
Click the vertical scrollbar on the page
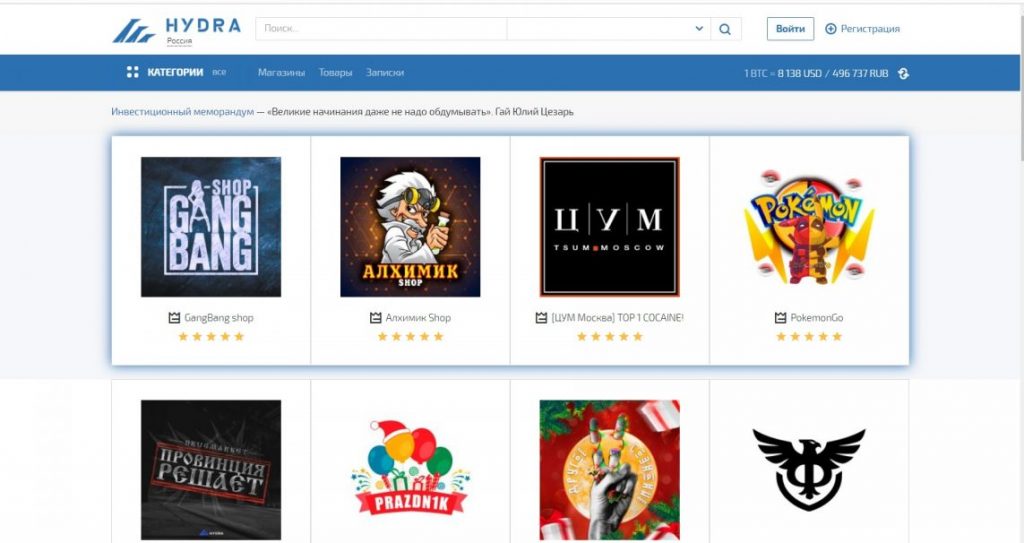[x=1019, y=80]
